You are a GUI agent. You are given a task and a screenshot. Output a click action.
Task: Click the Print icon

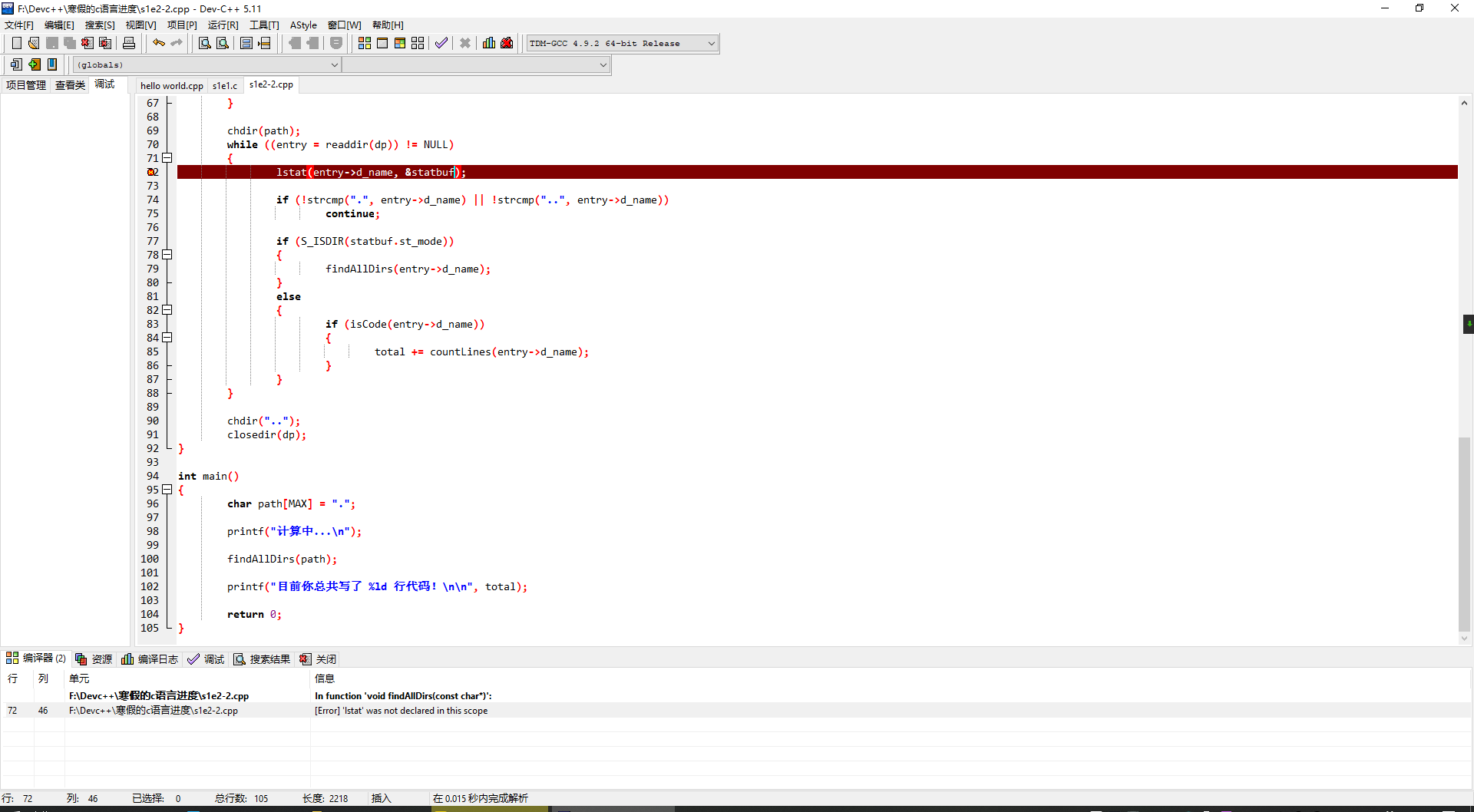click(x=129, y=43)
